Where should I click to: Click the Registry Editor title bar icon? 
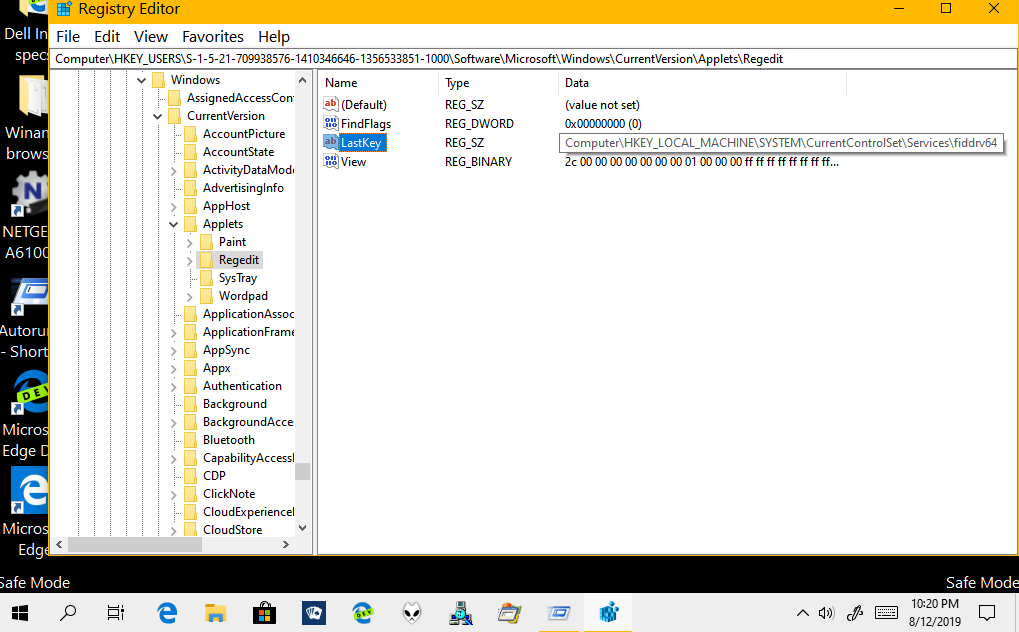pyautogui.click(x=64, y=8)
